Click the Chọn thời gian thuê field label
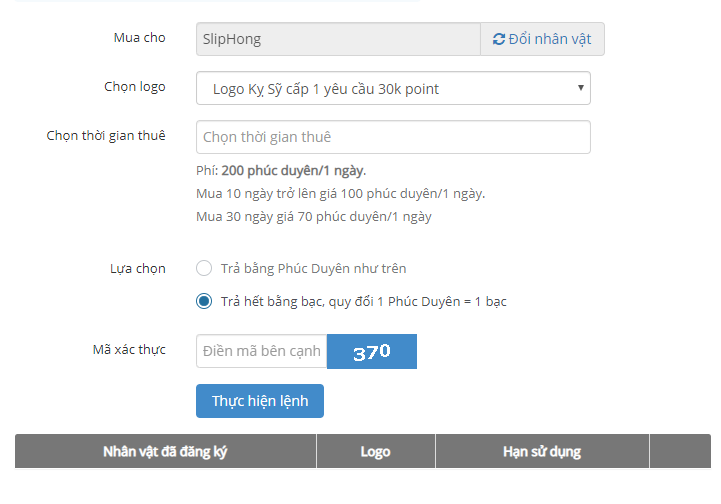 click(x=106, y=135)
